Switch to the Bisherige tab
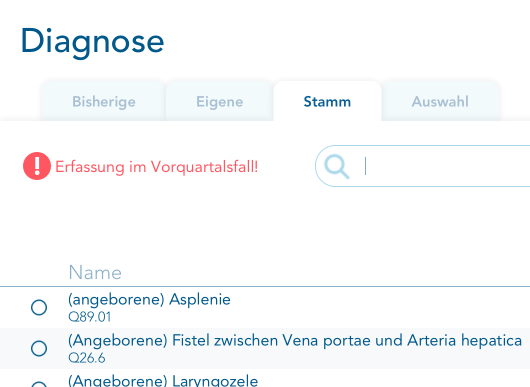Image resolution: width=530 pixels, height=387 pixels. [x=104, y=101]
